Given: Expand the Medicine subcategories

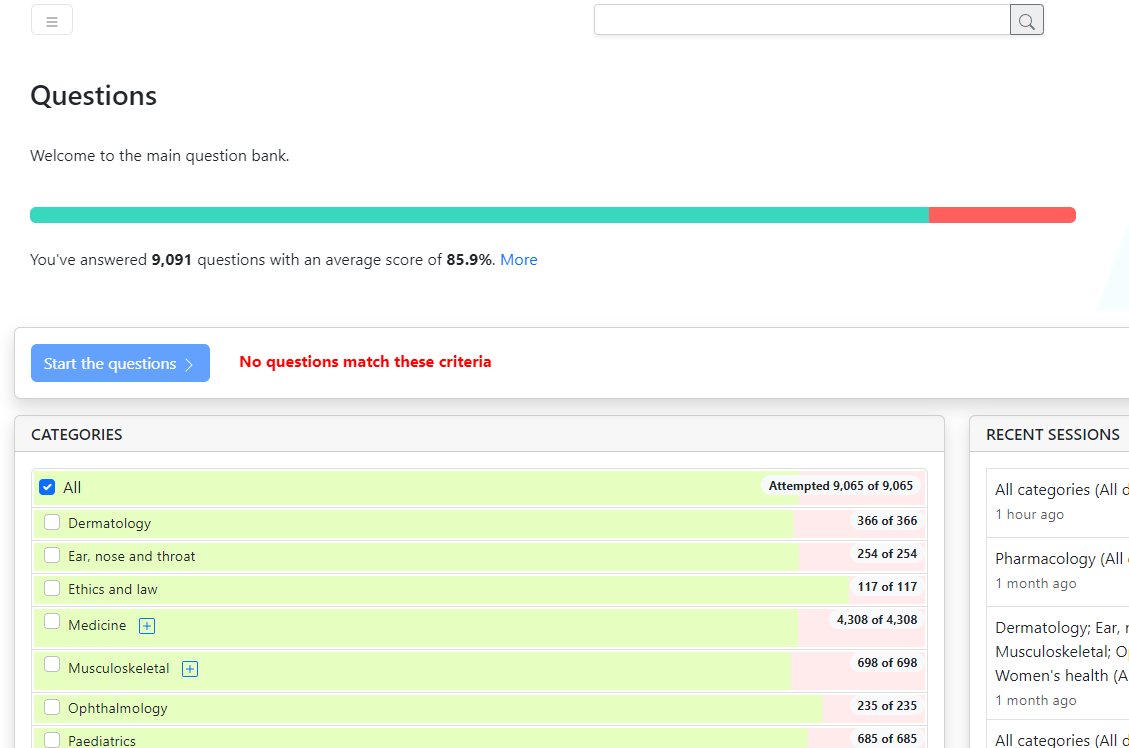Looking at the screenshot, I should point(146,625).
